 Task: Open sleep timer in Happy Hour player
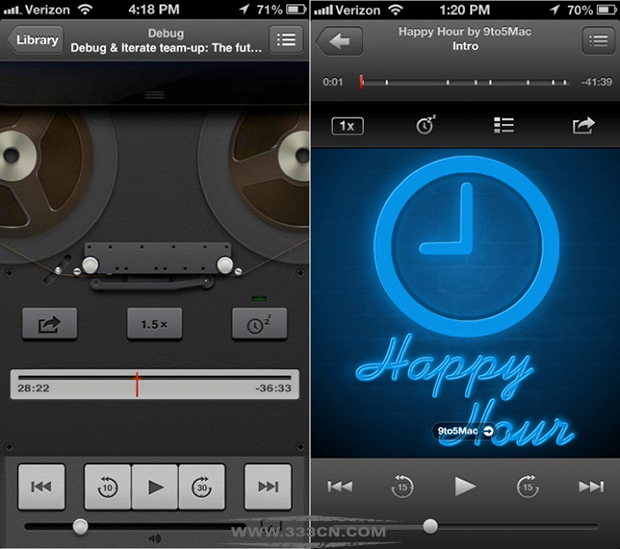(425, 125)
